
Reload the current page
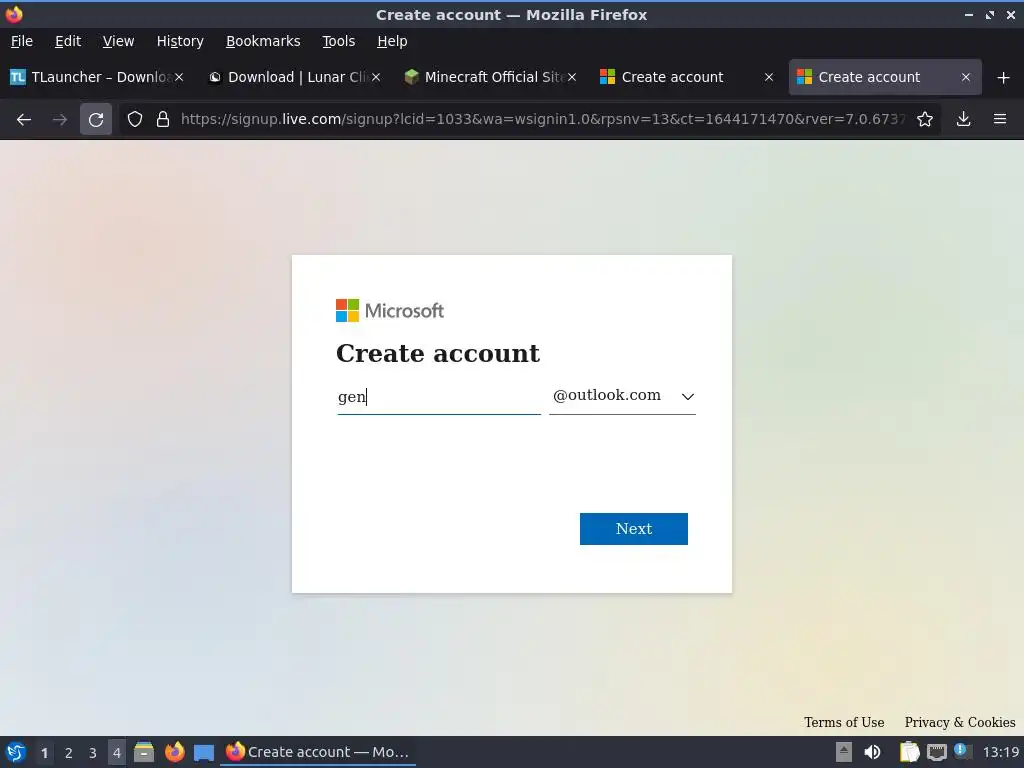[x=96, y=120]
